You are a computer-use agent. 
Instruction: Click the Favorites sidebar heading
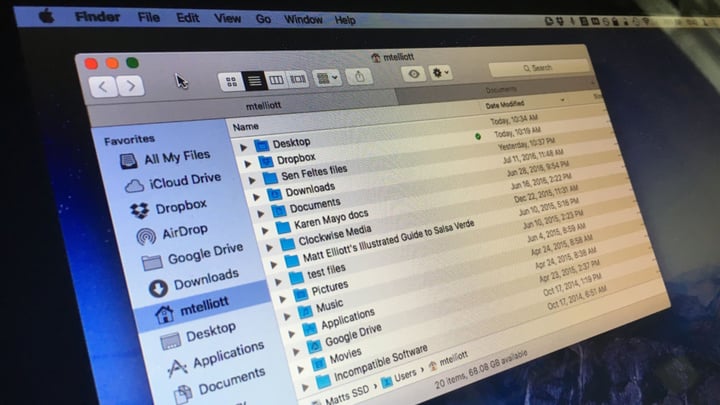129,140
